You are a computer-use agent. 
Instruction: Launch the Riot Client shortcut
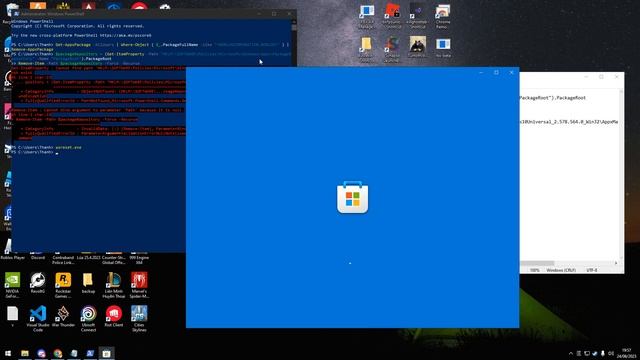tap(113, 316)
